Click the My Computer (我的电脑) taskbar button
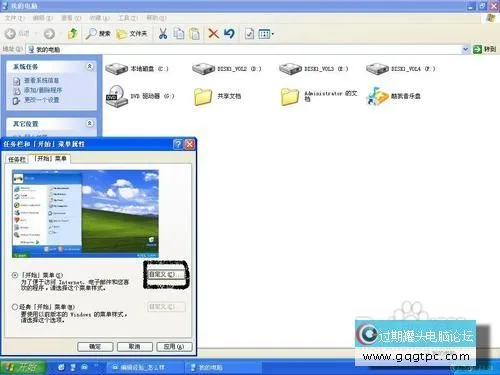This screenshot has width=500, height=375. [x=222, y=367]
